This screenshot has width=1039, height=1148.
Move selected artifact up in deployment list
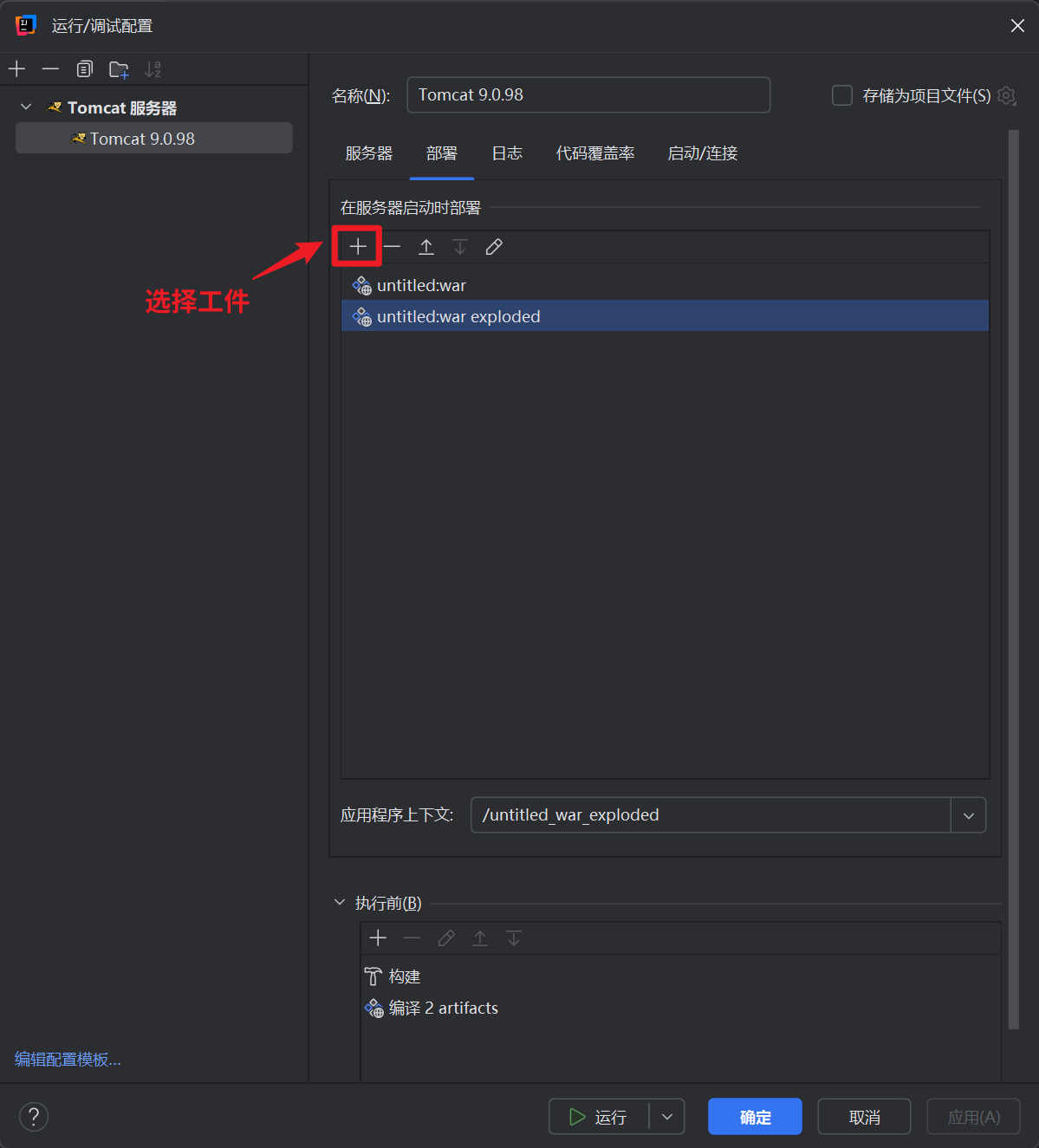pos(426,247)
